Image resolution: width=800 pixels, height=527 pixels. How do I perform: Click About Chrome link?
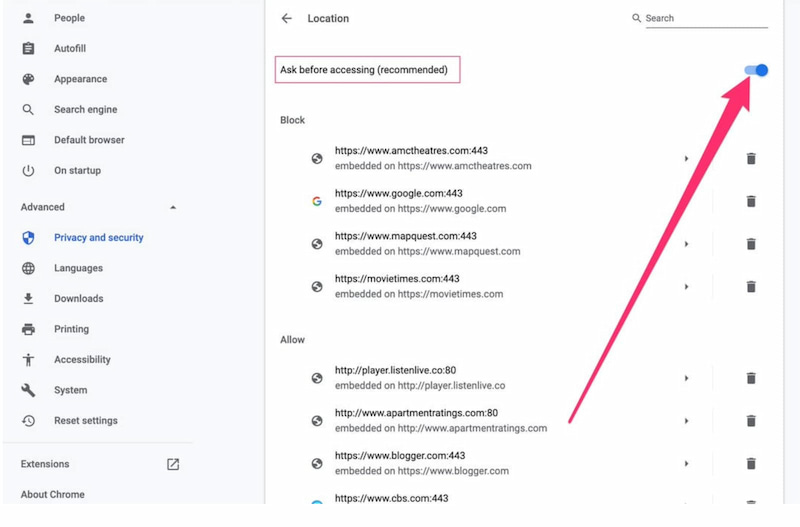[52, 494]
